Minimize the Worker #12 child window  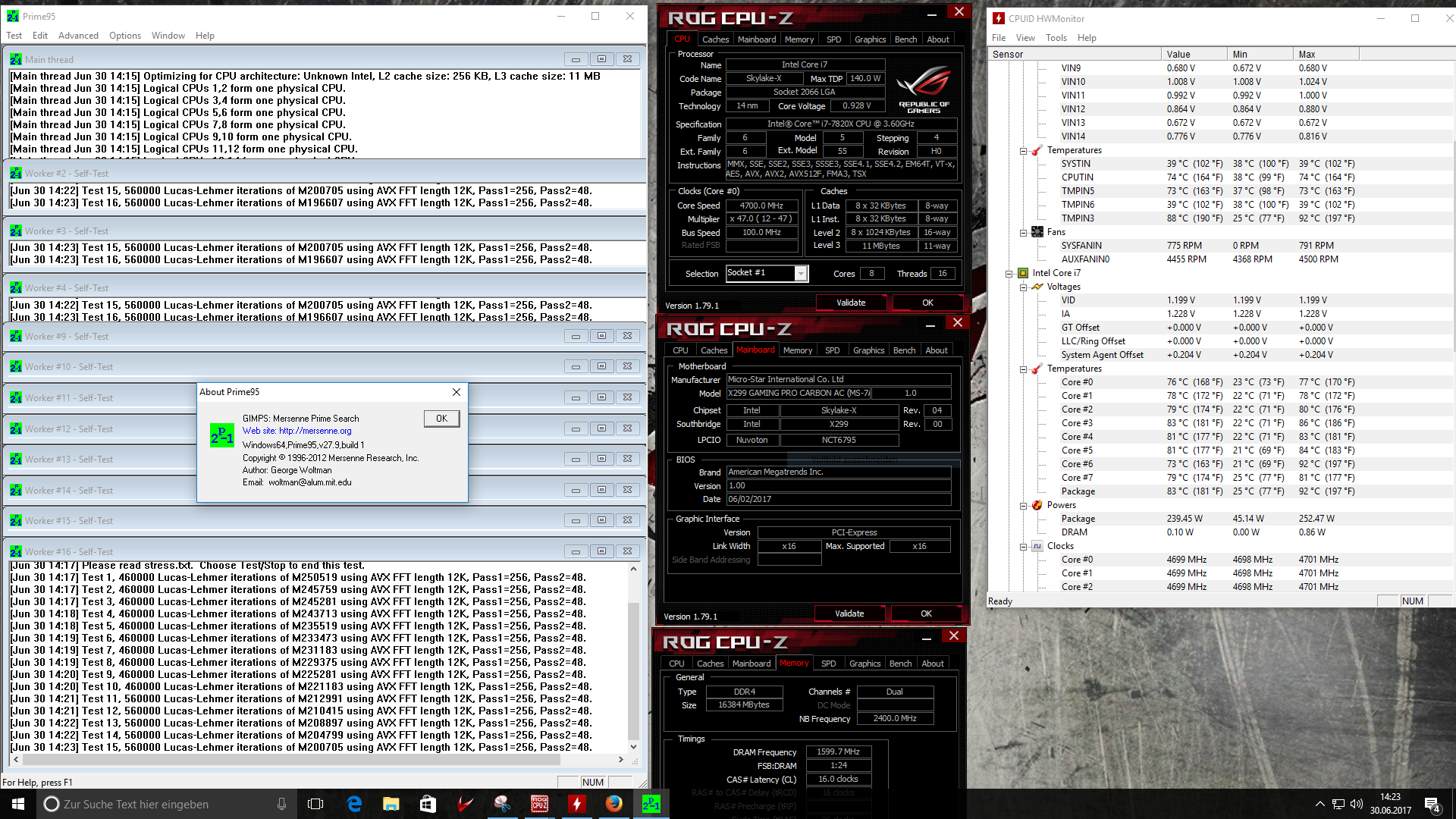(x=576, y=428)
